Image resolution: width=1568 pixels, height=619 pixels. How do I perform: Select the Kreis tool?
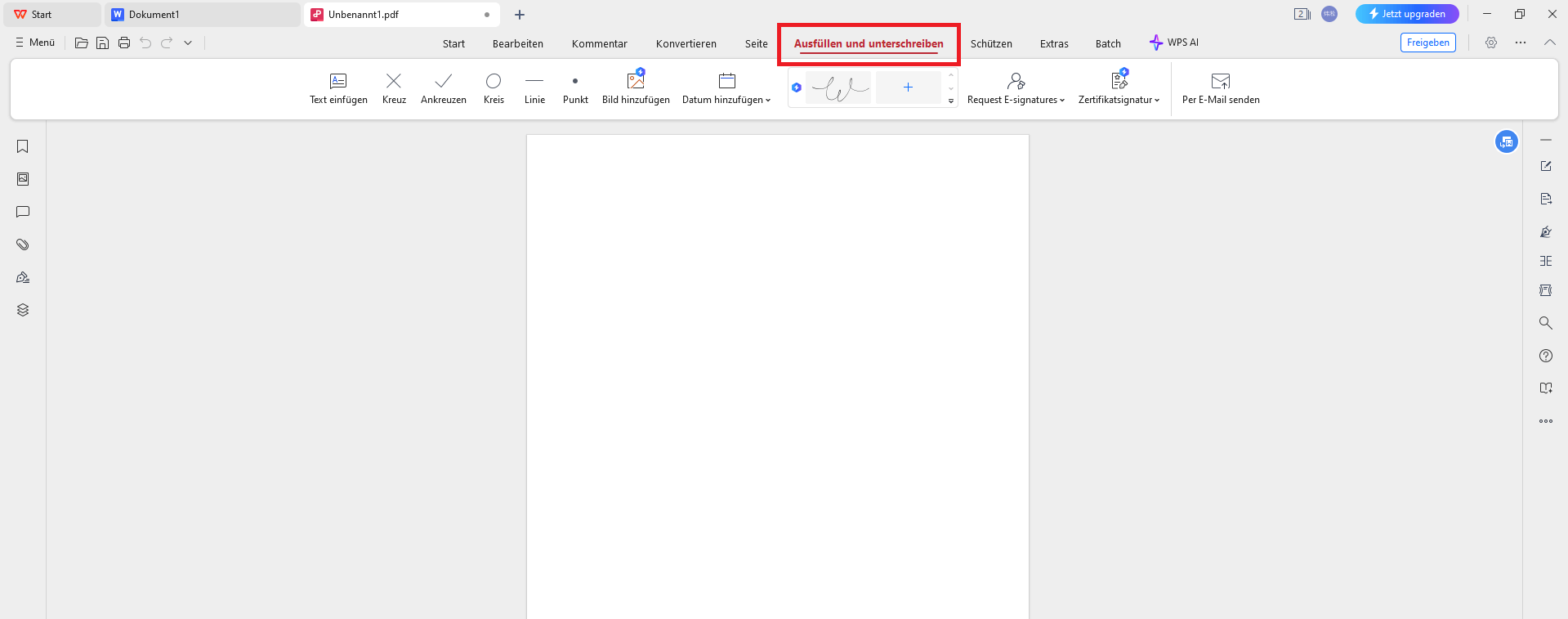click(494, 88)
